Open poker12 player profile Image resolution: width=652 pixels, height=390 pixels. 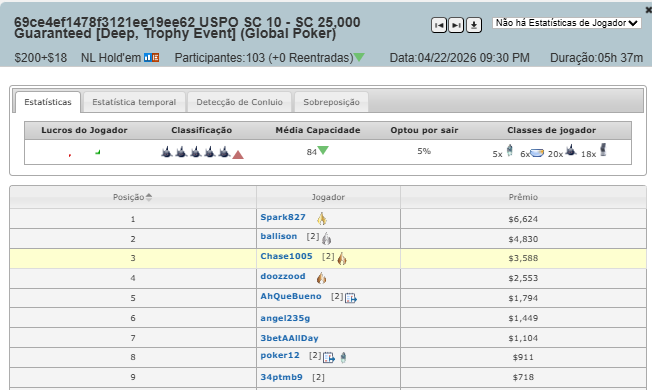280,355
